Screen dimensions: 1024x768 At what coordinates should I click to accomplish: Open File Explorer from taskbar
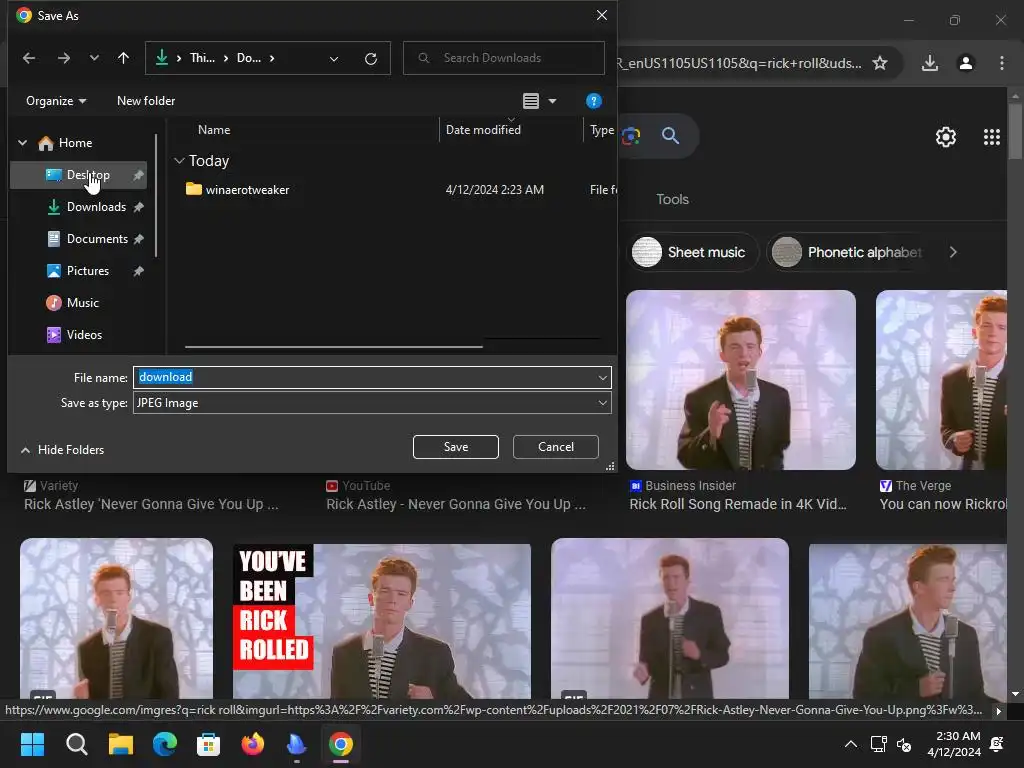[x=121, y=744]
